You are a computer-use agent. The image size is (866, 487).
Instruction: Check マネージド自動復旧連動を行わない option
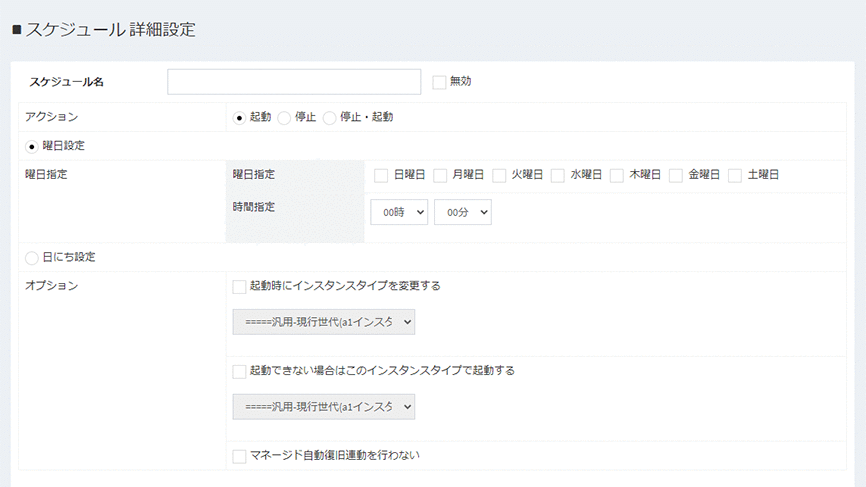tap(239, 456)
